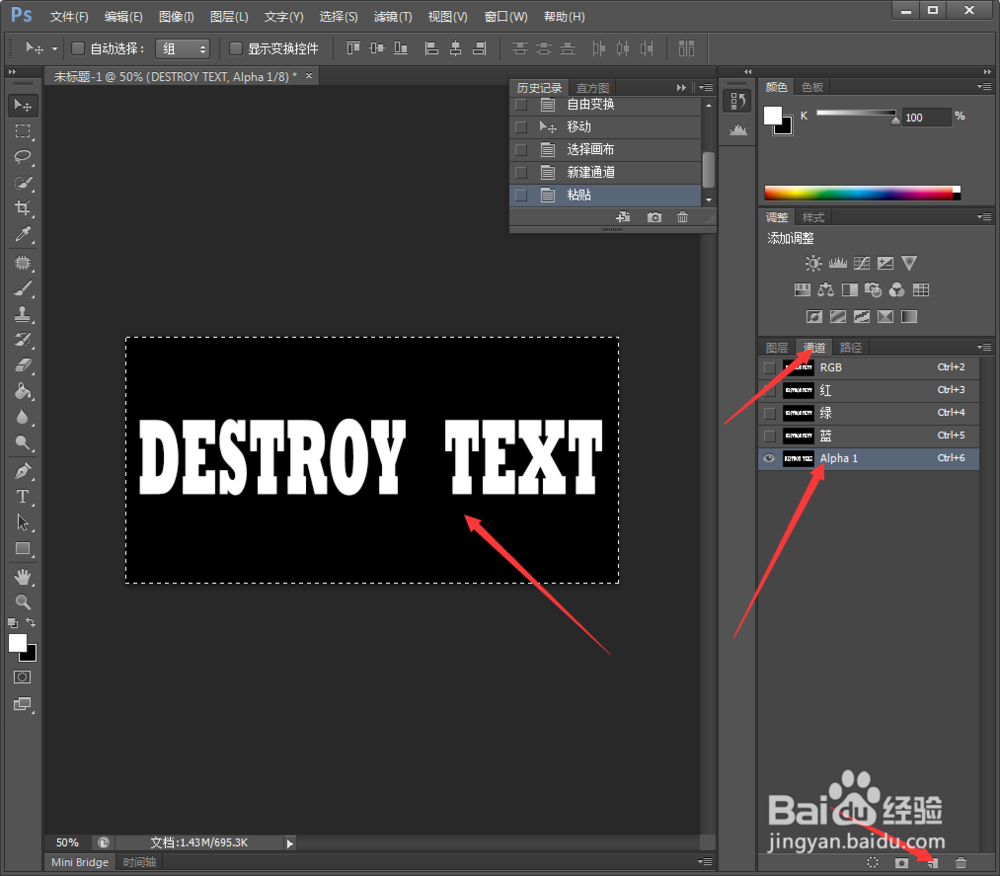Select the Rectangular Marquee tool
This screenshot has height=876, width=1000.
tap(23, 131)
